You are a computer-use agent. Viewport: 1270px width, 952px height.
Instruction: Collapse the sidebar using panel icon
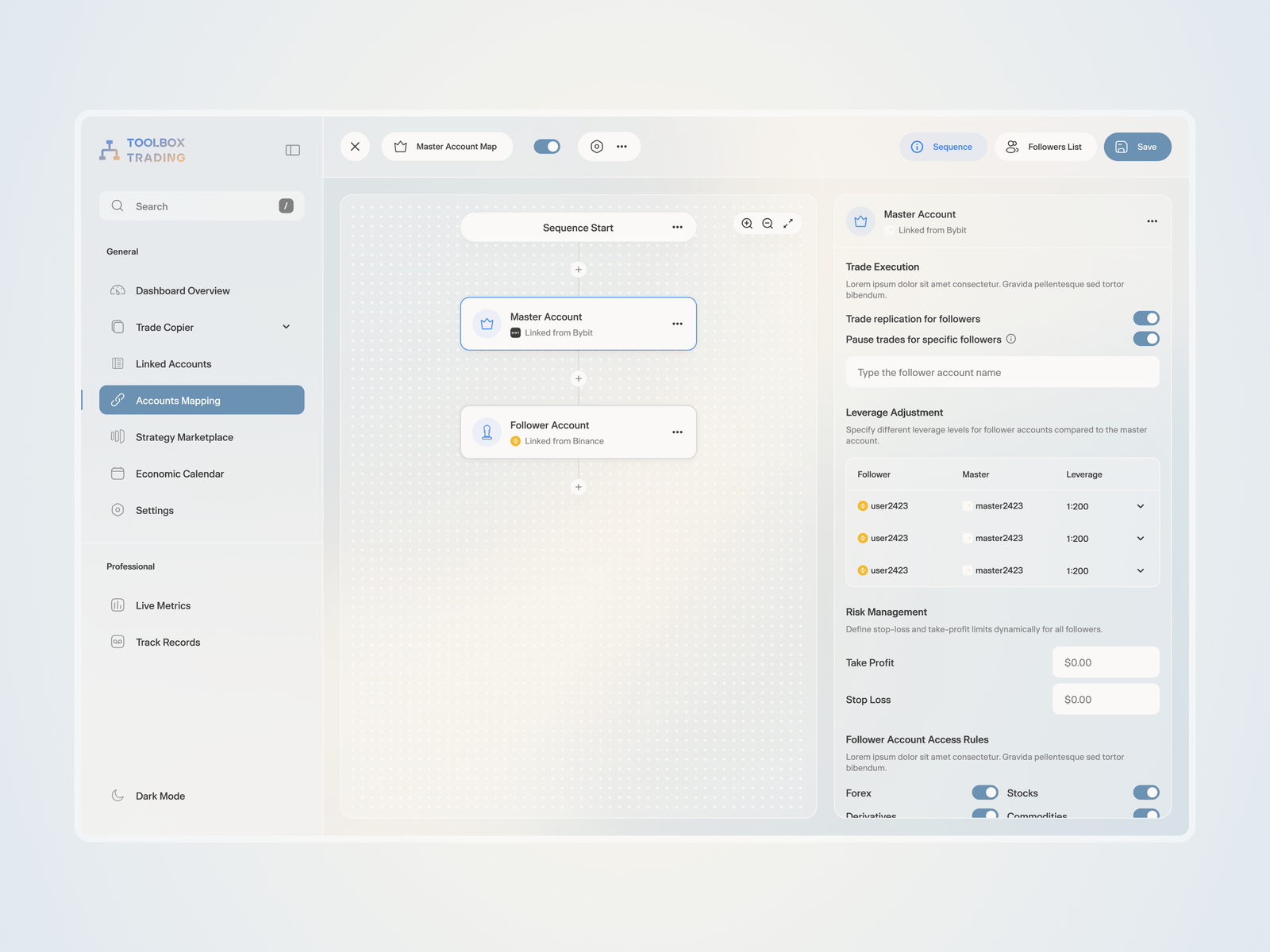[x=292, y=150]
